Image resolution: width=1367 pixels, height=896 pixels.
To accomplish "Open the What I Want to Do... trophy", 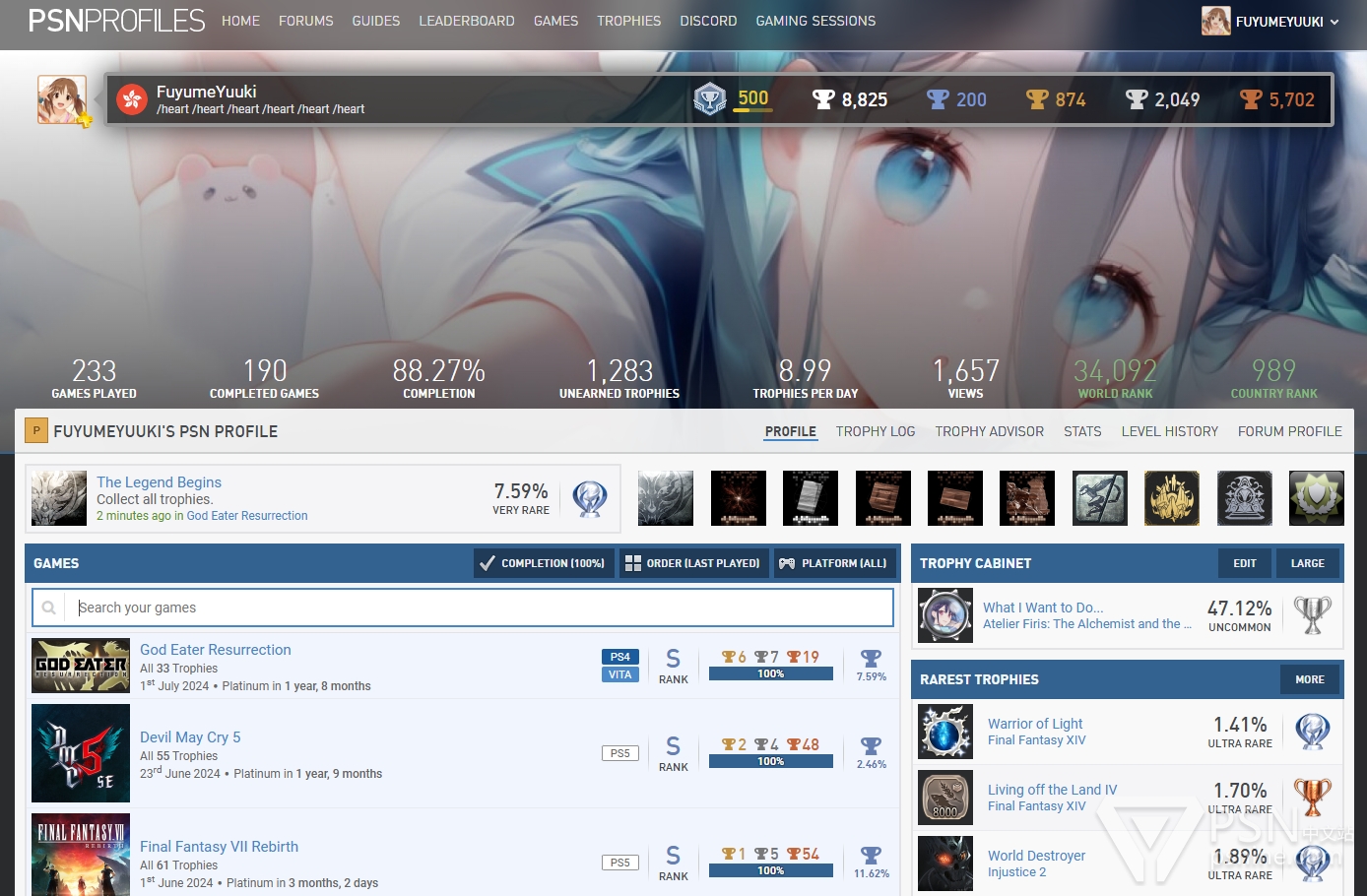I will (1043, 608).
